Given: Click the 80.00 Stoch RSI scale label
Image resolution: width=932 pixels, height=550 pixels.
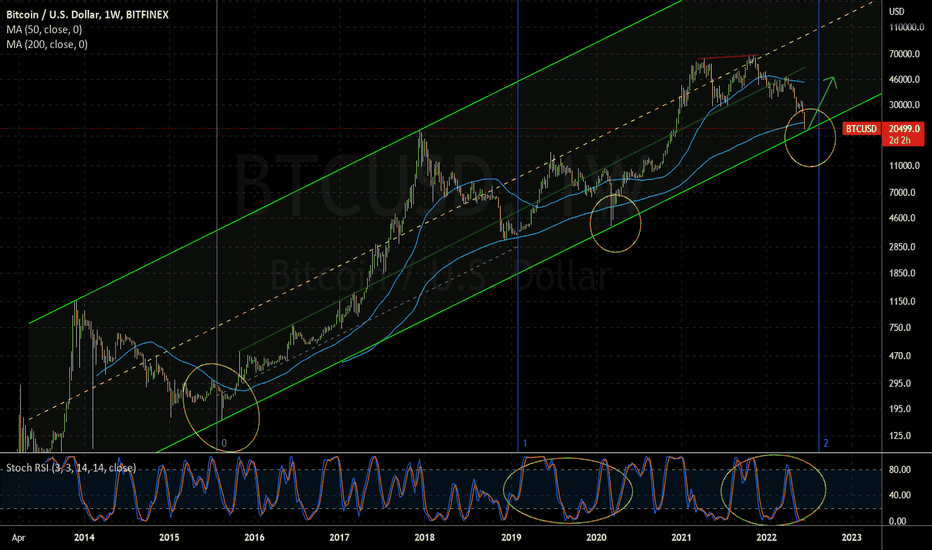Looking at the screenshot, I should coord(900,470).
